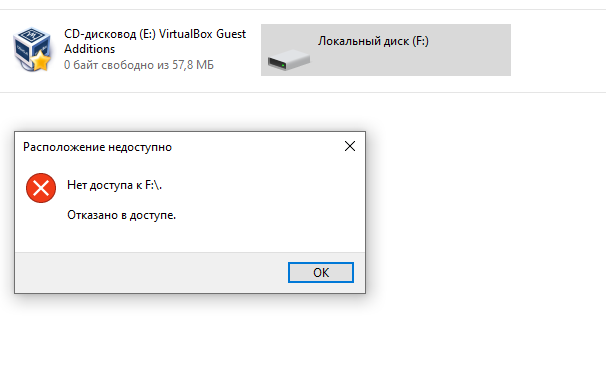Viewport: 606px width, 367px height.
Task: Click blank Explorer area right of the dialog
Action: tap(483, 212)
